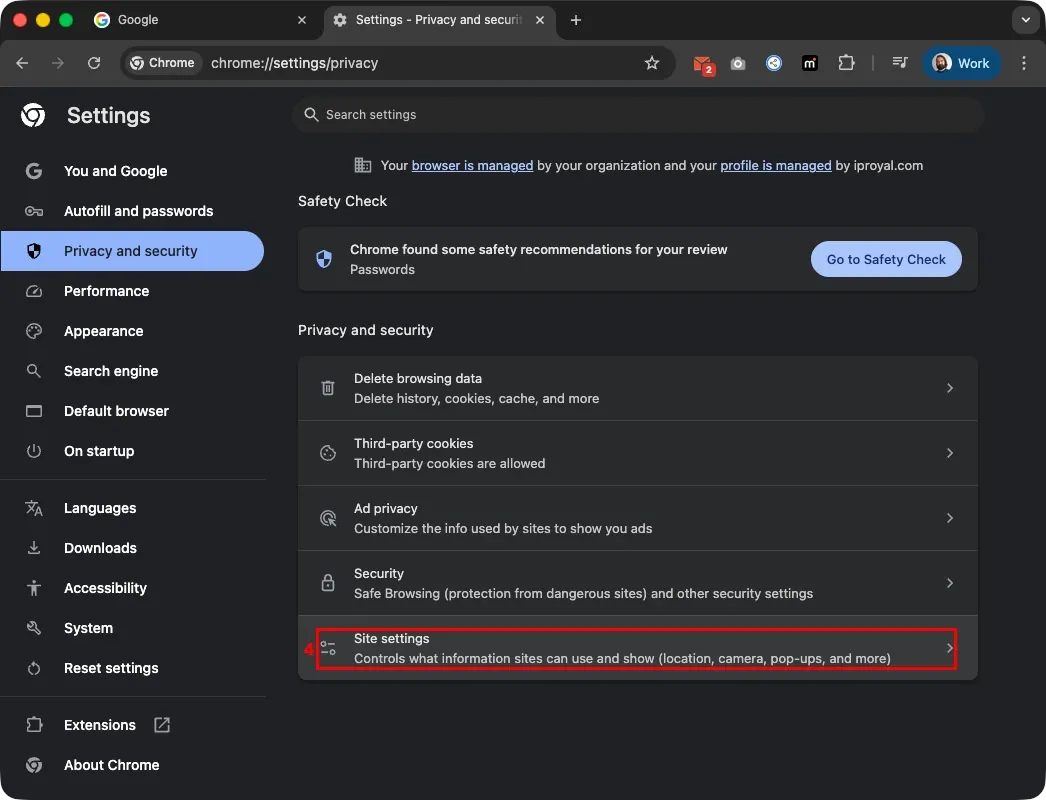
Task: Click the external link icon beside Extensions
Action: pyautogui.click(x=162, y=725)
